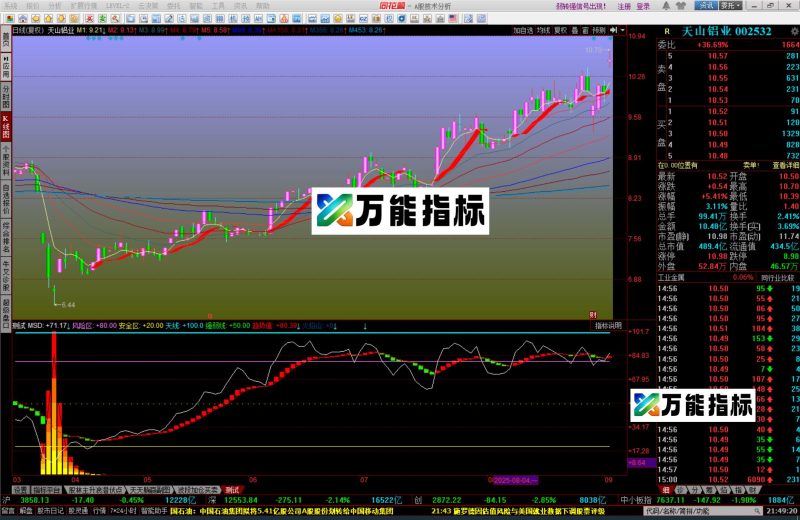The width and height of the screenshot is (800, 520).
Task: Click 7×24小时 in the status bar
Action: [x=122, y=511]
